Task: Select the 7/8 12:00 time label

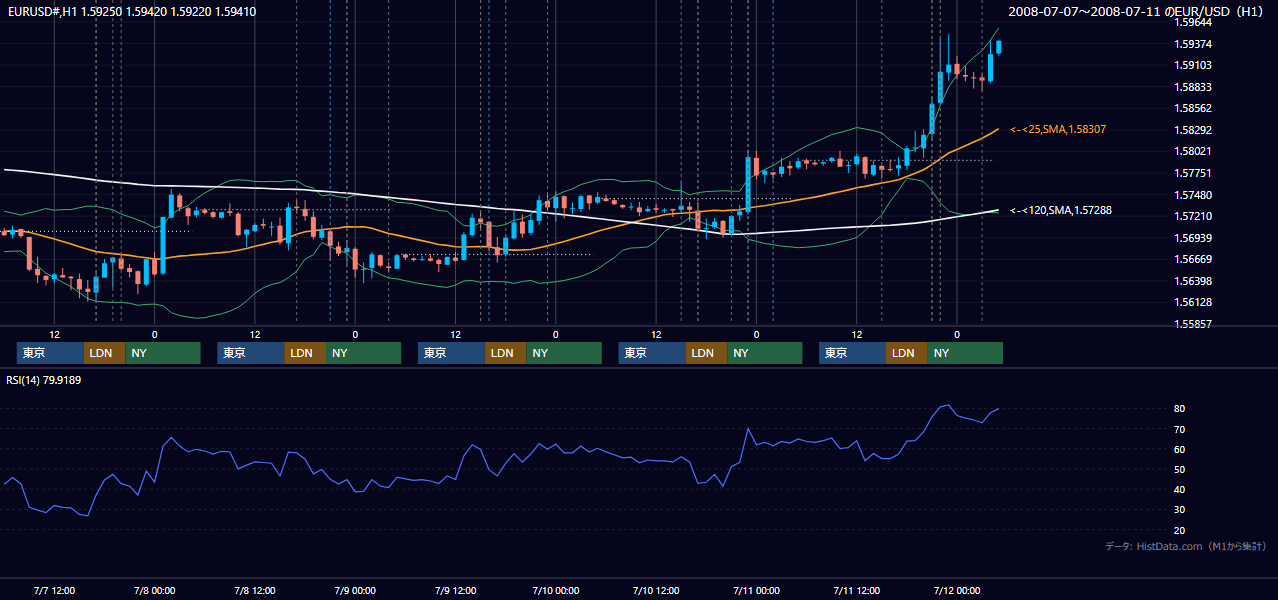Action: coord(254,590)
